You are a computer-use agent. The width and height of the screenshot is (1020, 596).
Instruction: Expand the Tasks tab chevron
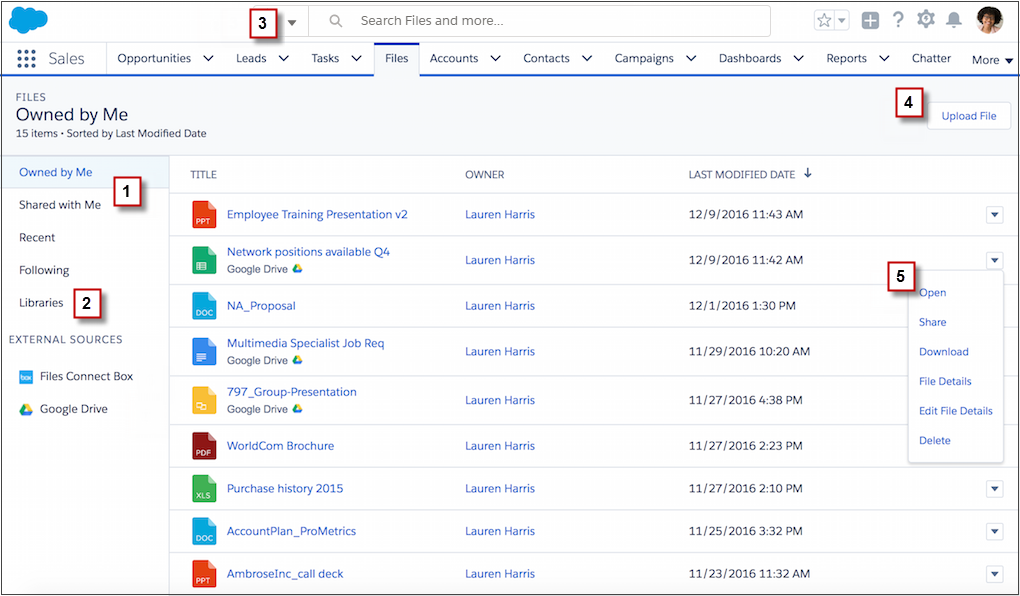click(x=356, y=59)
